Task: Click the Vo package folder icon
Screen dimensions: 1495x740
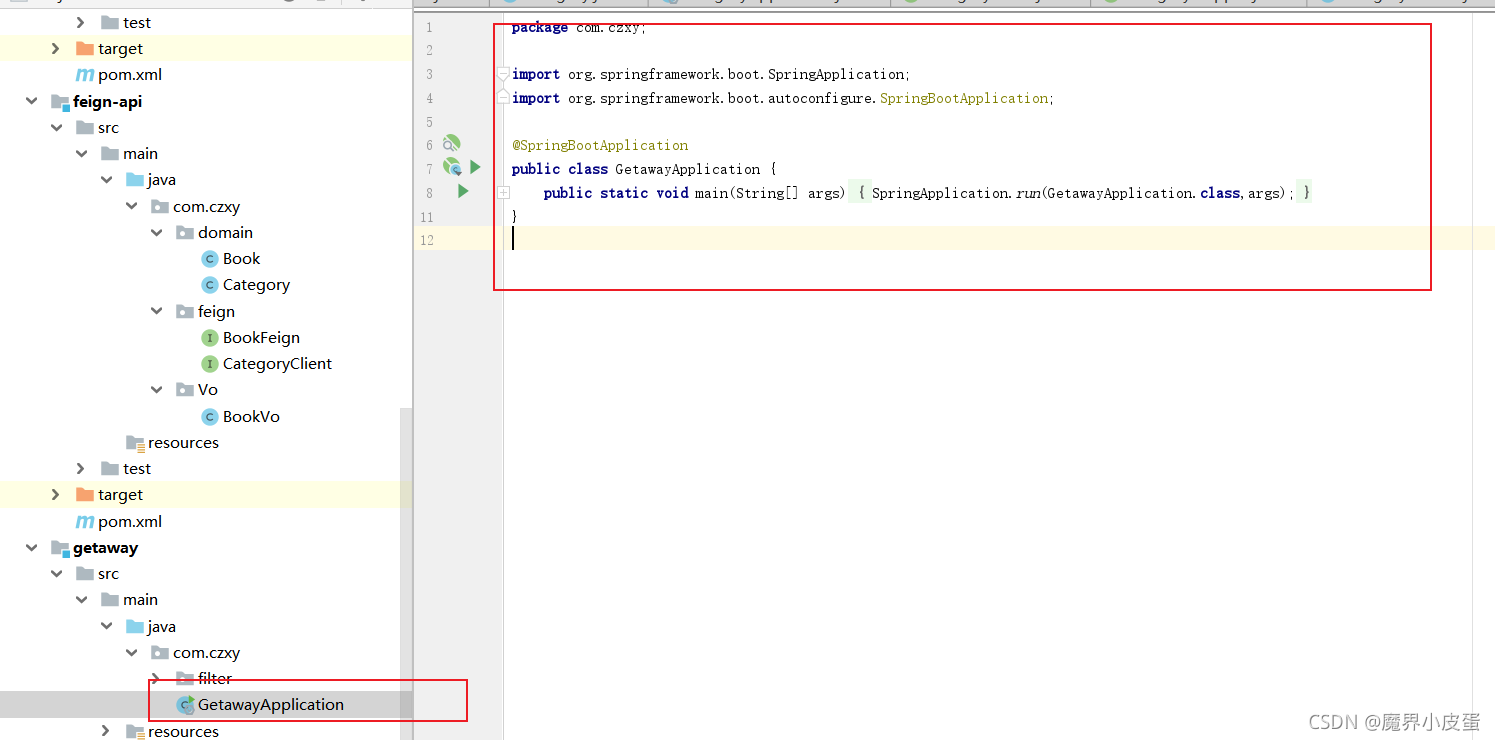Action: 185,390
